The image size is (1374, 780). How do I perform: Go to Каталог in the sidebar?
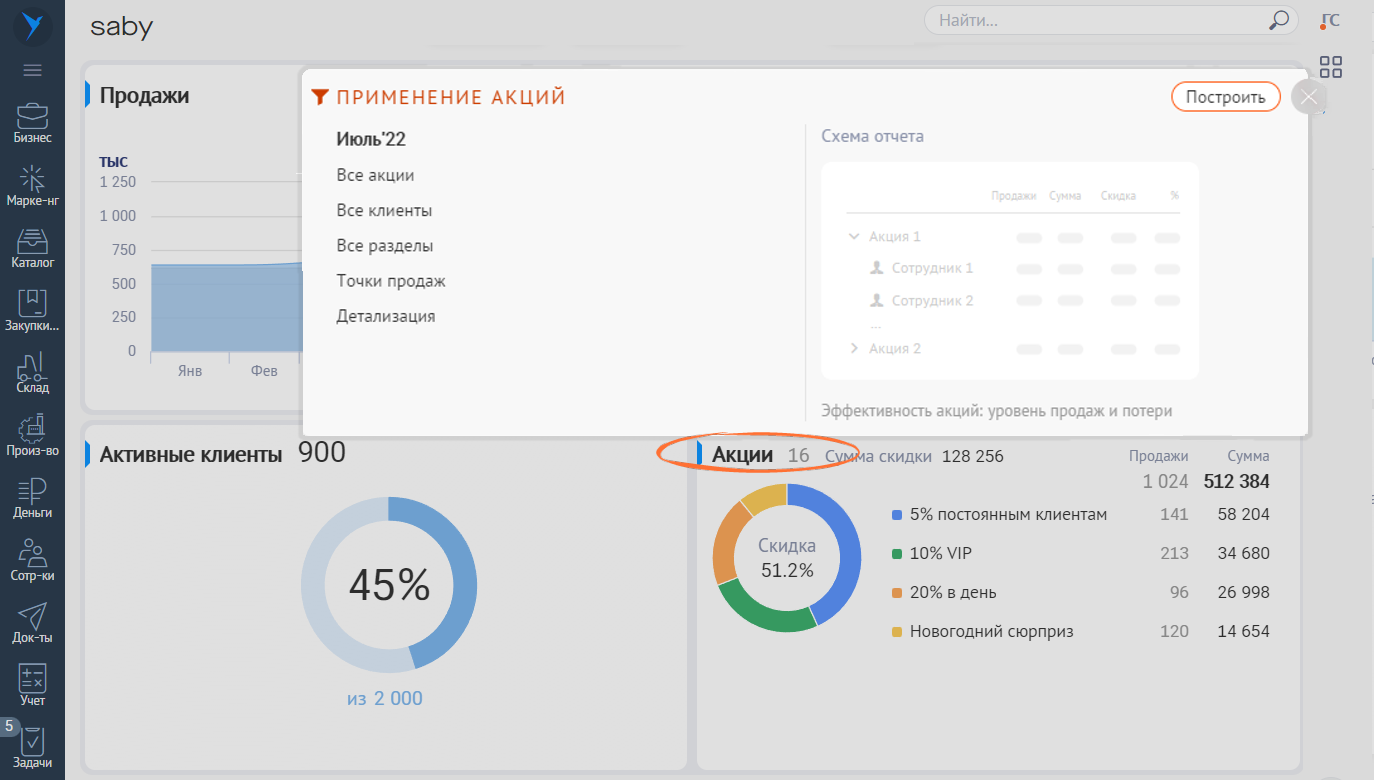coord(32,248)
